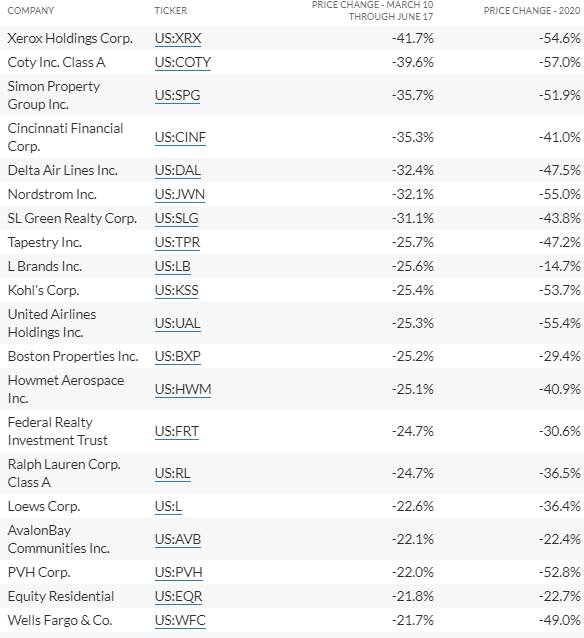Click the US:SPG ticker link
The width and height of the screenshot is (584, 638).
pyautogui.click(x=177, y=95)
